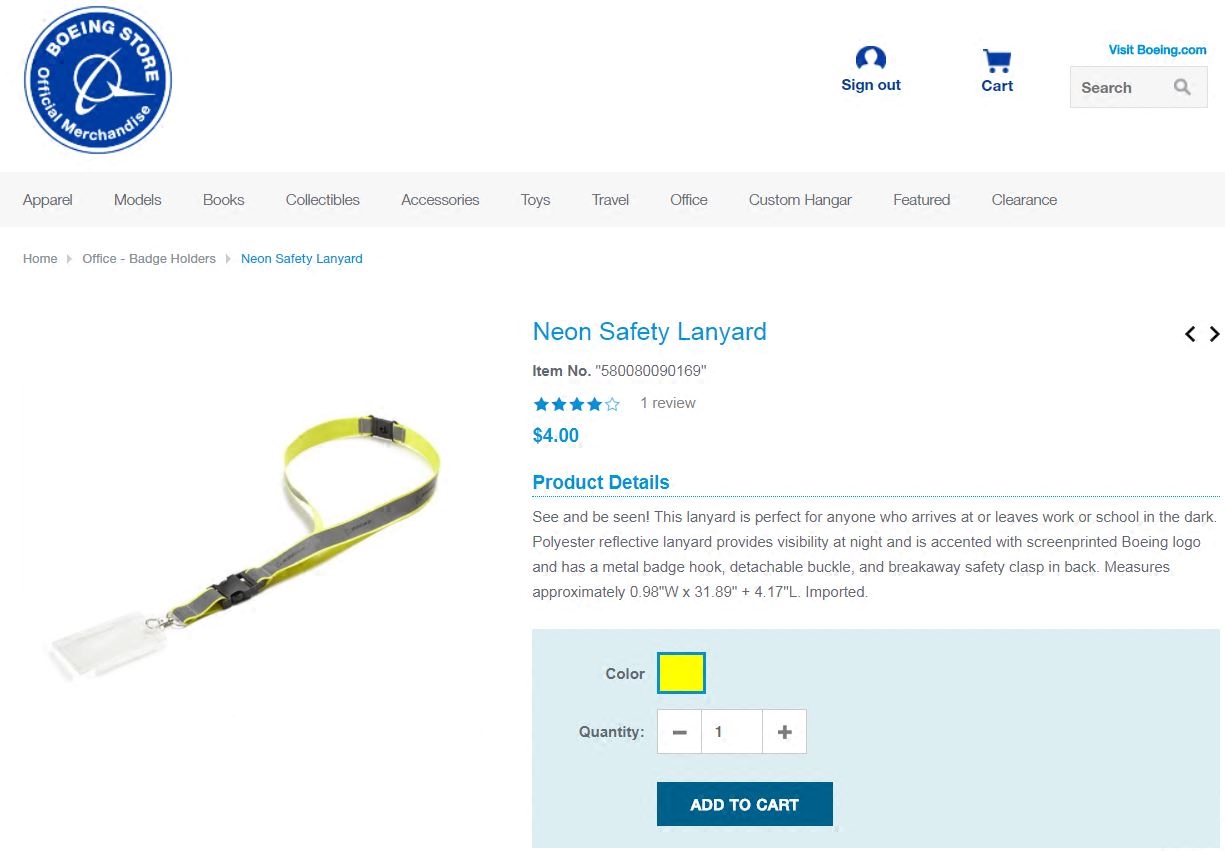This screenshot has width=1225, height=851.
Task: Open the Custom Hangar menu
Action: (x=800, y=200)
